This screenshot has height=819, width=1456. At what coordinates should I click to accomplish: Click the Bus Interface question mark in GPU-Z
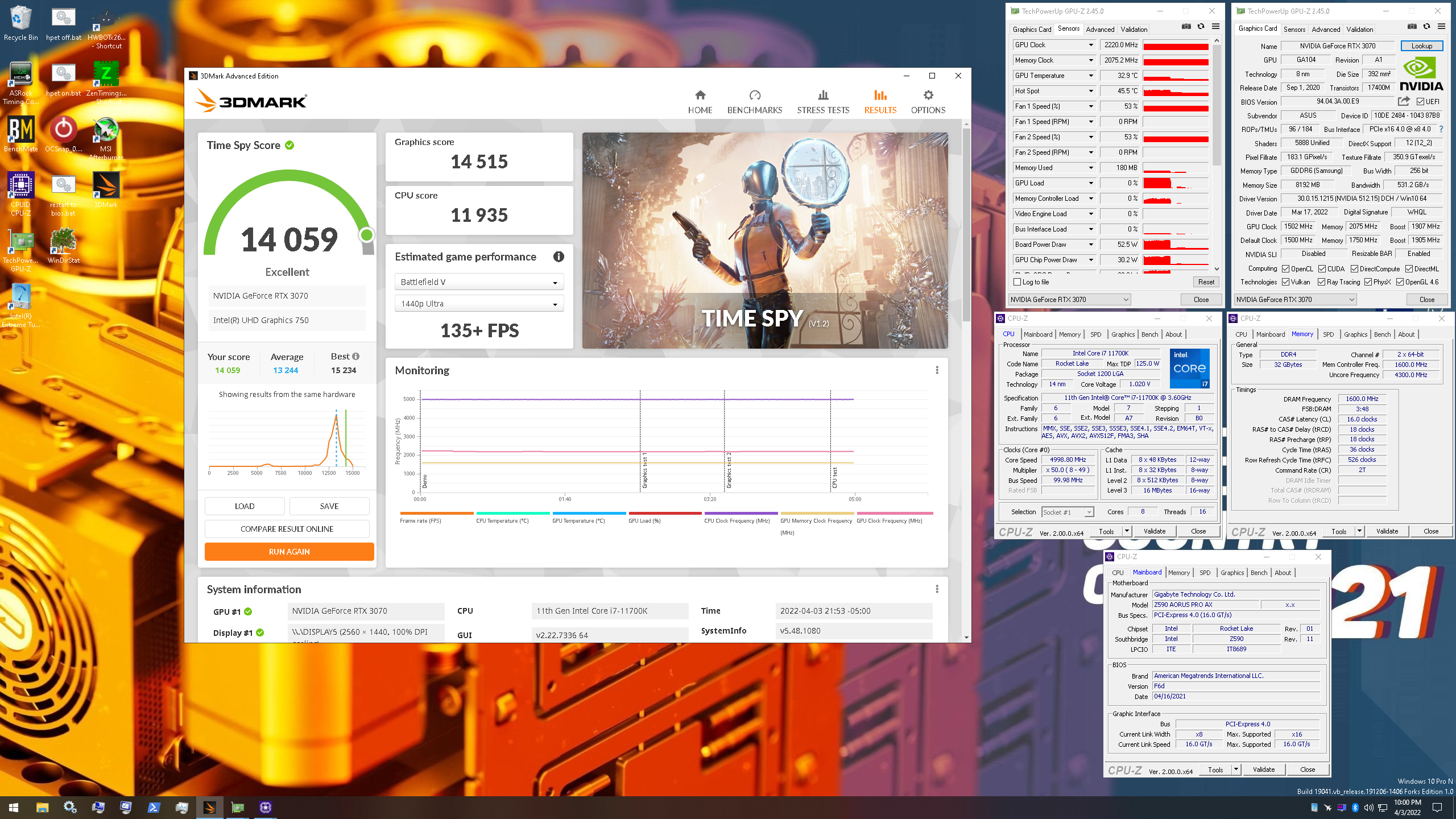click(x=1441, y=129)
